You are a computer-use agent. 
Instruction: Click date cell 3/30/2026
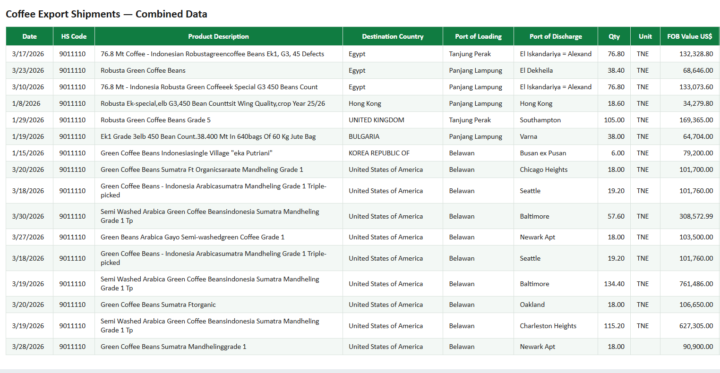point(28,216)
